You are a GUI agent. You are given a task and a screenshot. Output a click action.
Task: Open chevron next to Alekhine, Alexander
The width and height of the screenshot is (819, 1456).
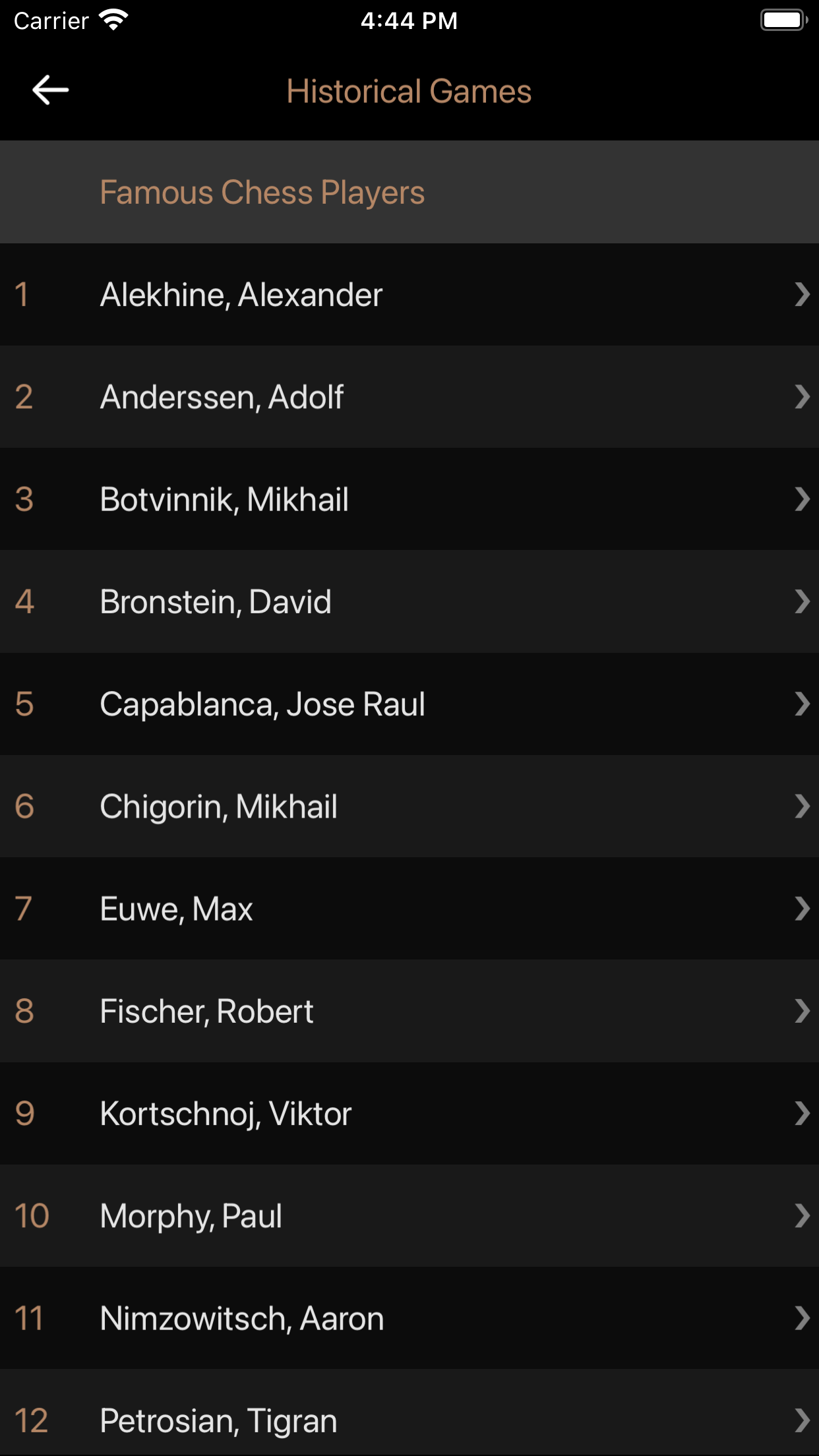coord(802,294)
